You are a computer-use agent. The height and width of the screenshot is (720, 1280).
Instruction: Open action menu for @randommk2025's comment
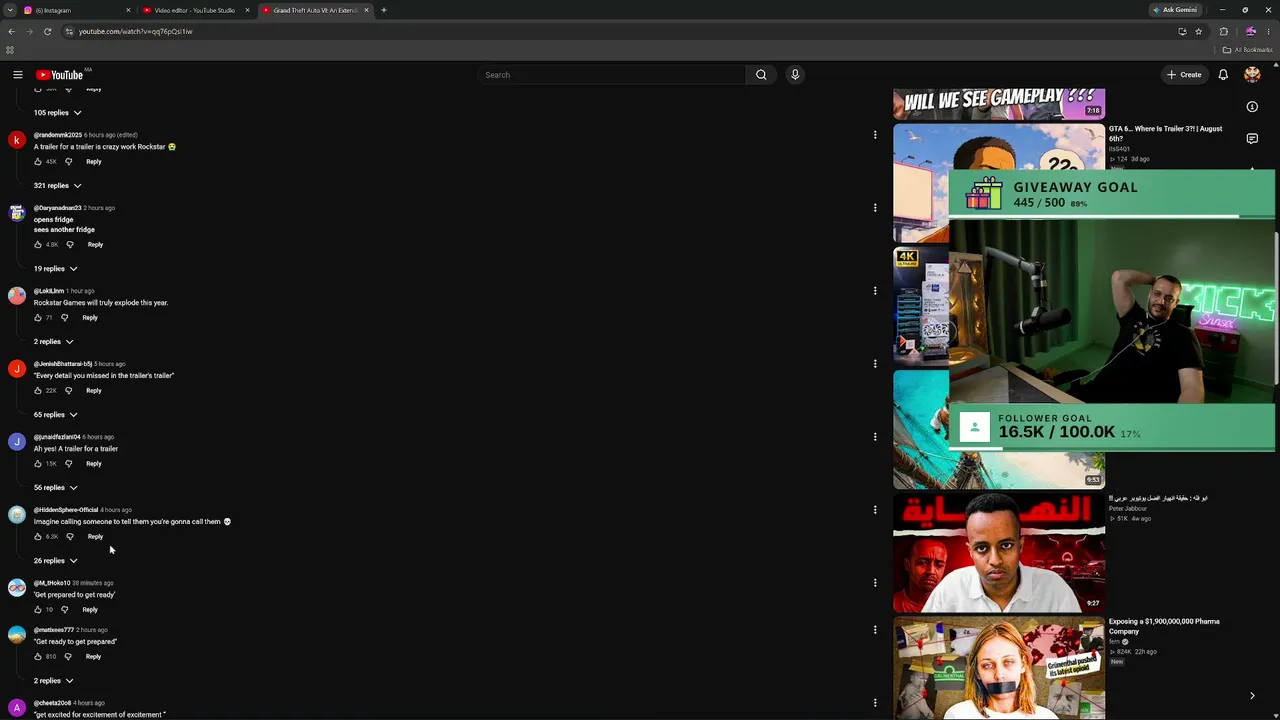point(875,135)
